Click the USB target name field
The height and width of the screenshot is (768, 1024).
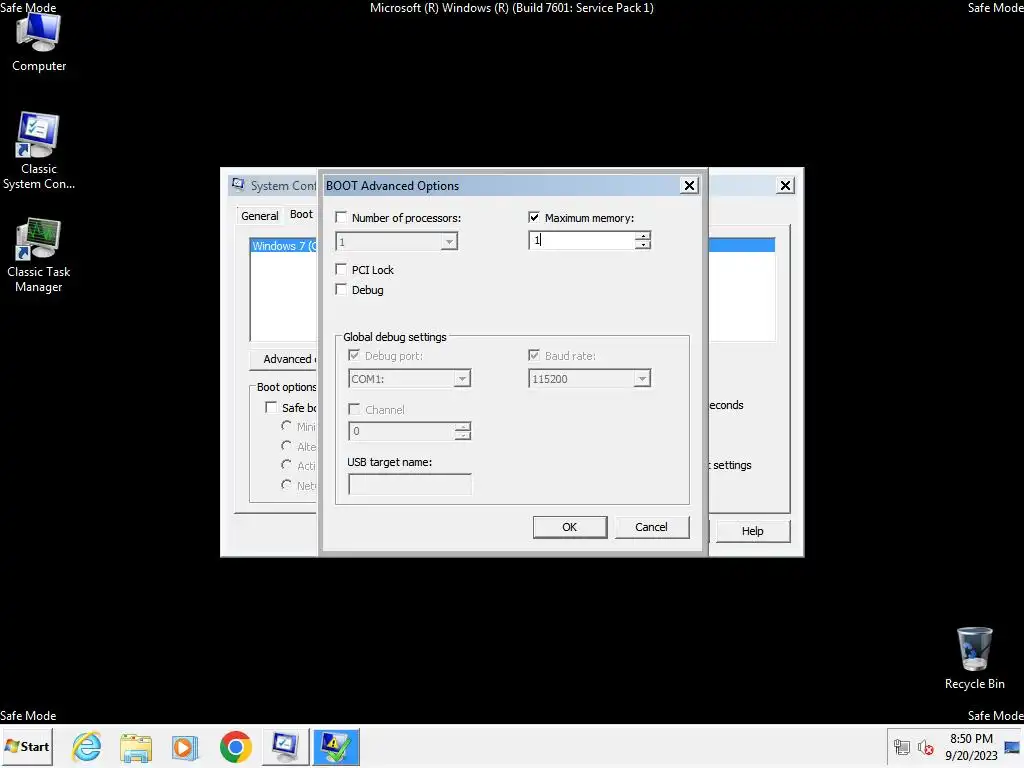(x=410, y=485)
